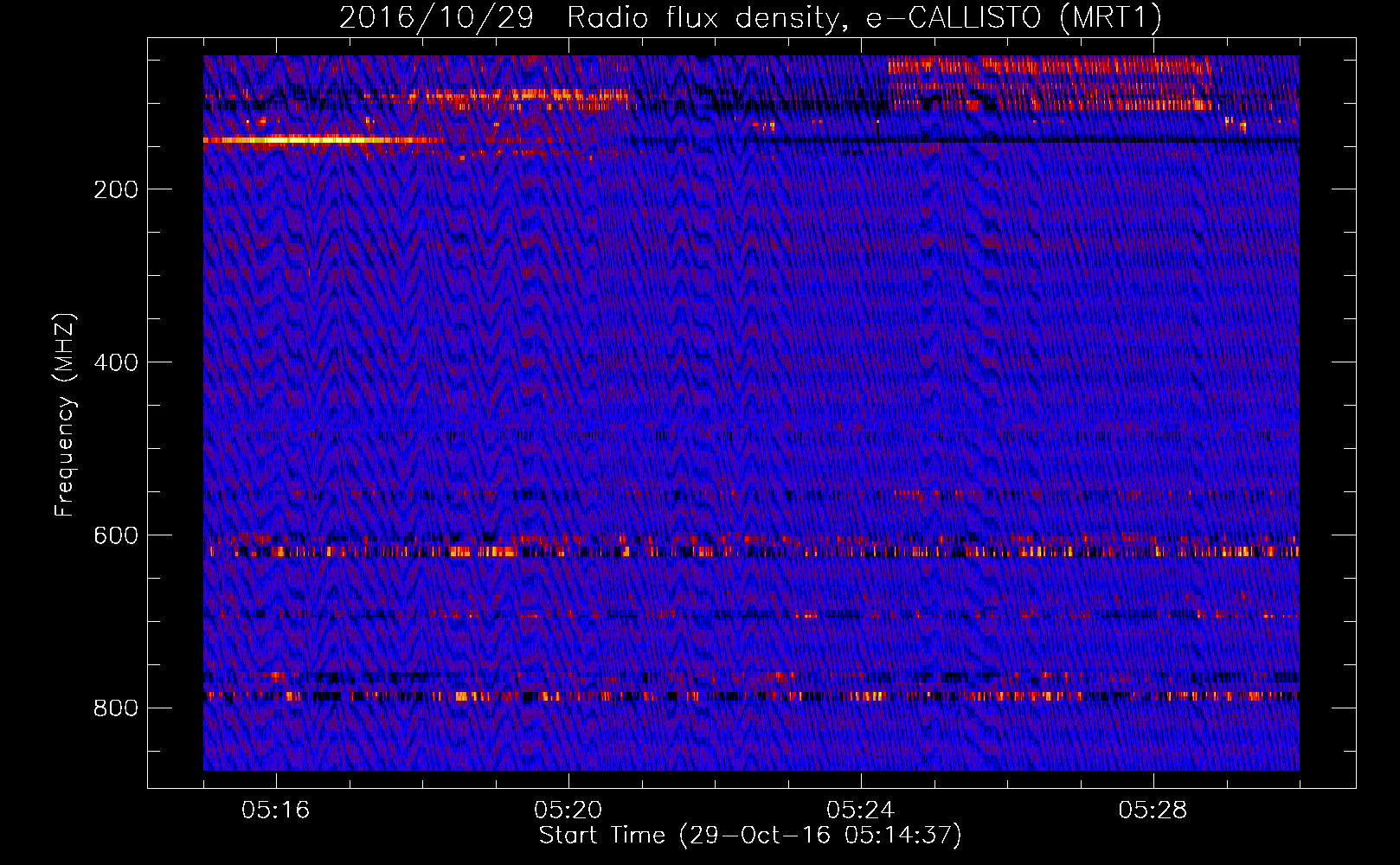Click the 05:24 time axis label
1400x865 pixels.
[x=860, y=811]
